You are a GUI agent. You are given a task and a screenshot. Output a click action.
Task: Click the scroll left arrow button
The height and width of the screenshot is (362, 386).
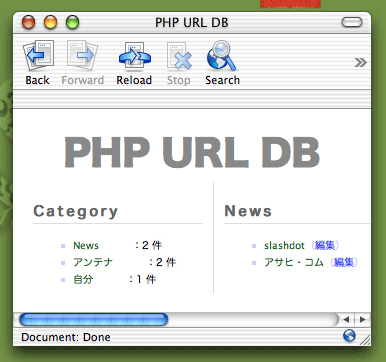(346, 320)
